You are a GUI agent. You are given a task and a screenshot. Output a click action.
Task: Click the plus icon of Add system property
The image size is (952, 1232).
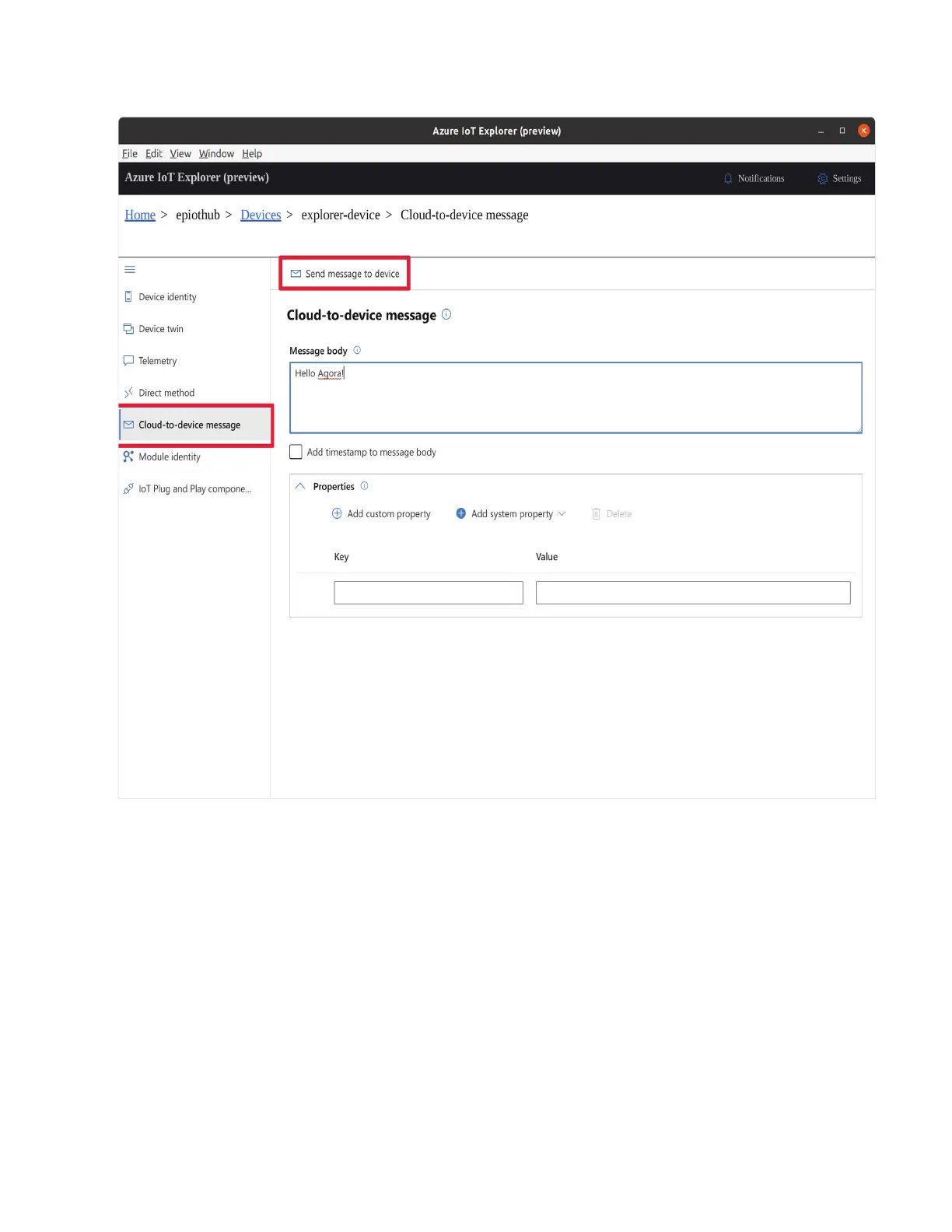point(460,513)
